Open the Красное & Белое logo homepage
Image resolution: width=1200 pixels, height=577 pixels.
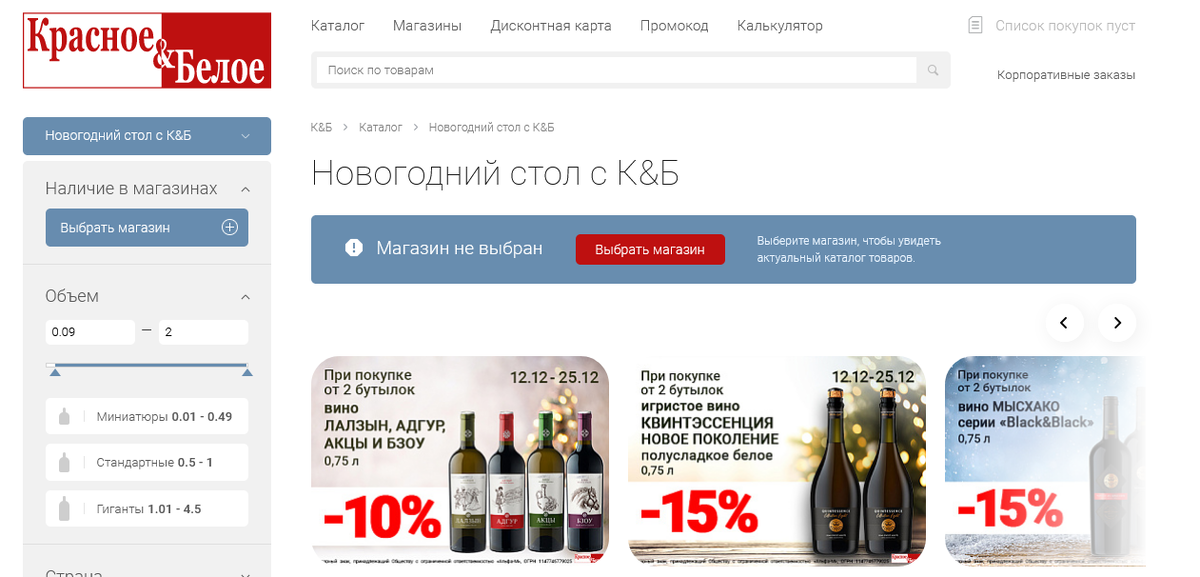147,50
